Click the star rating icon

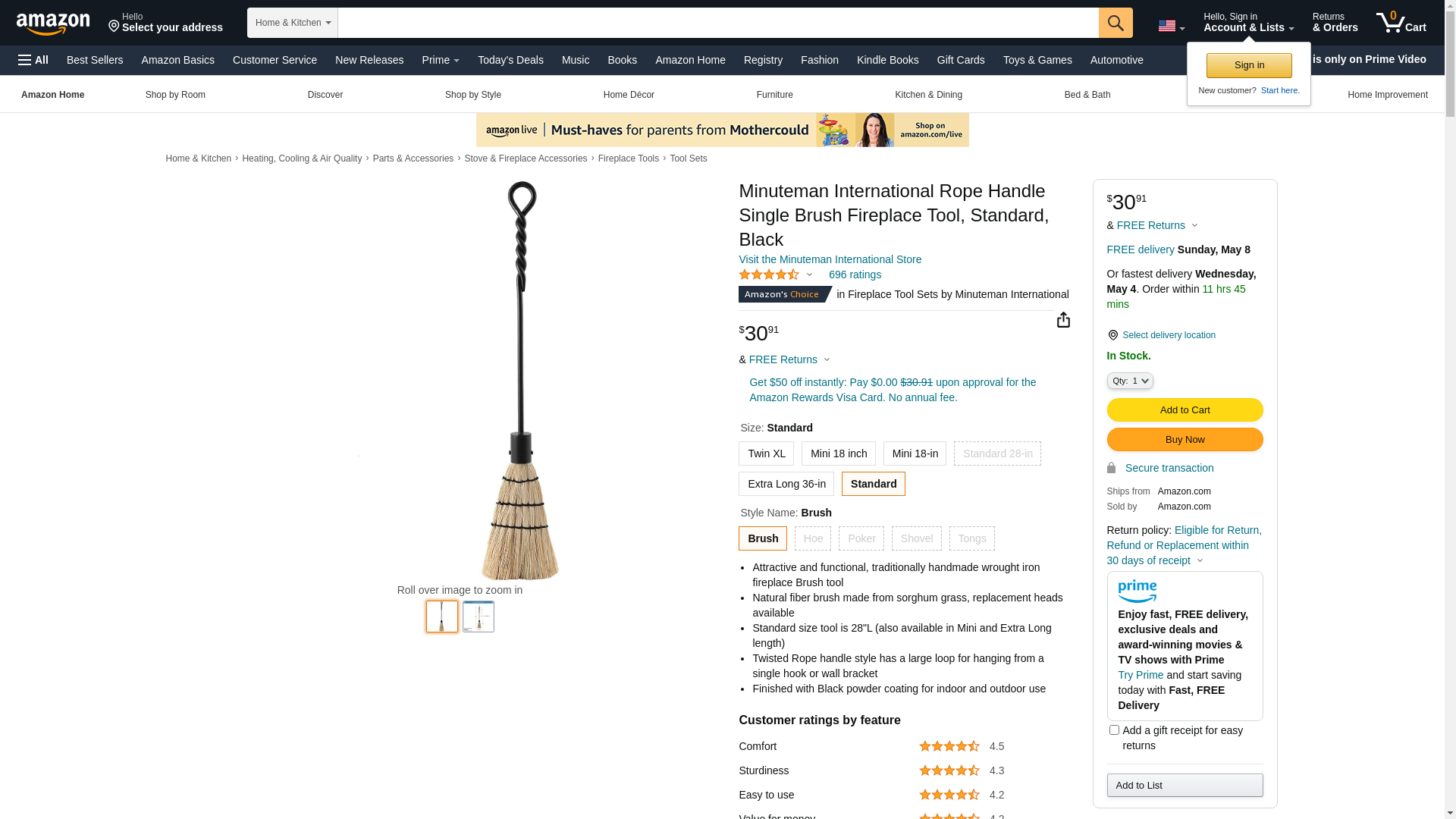click(769, 275)
